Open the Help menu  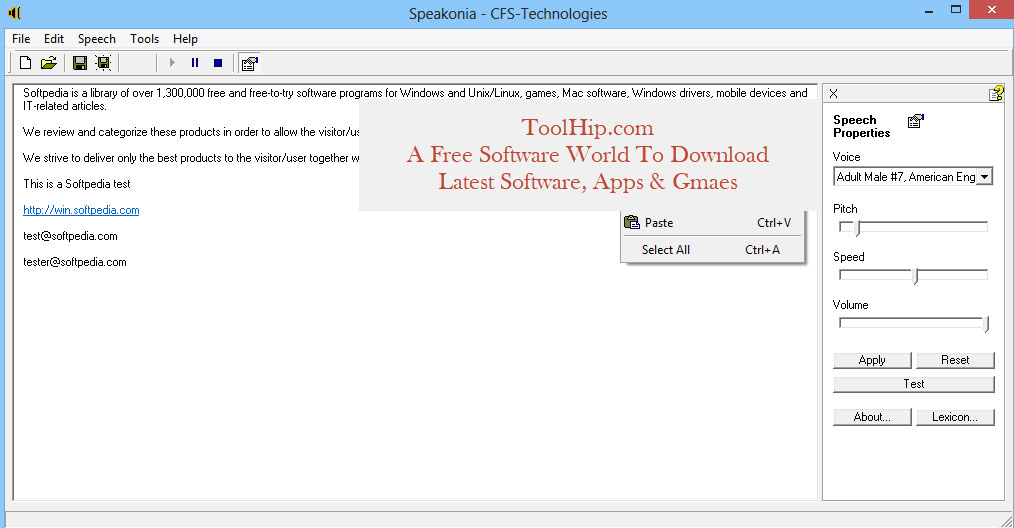click(x=185, y=39)
